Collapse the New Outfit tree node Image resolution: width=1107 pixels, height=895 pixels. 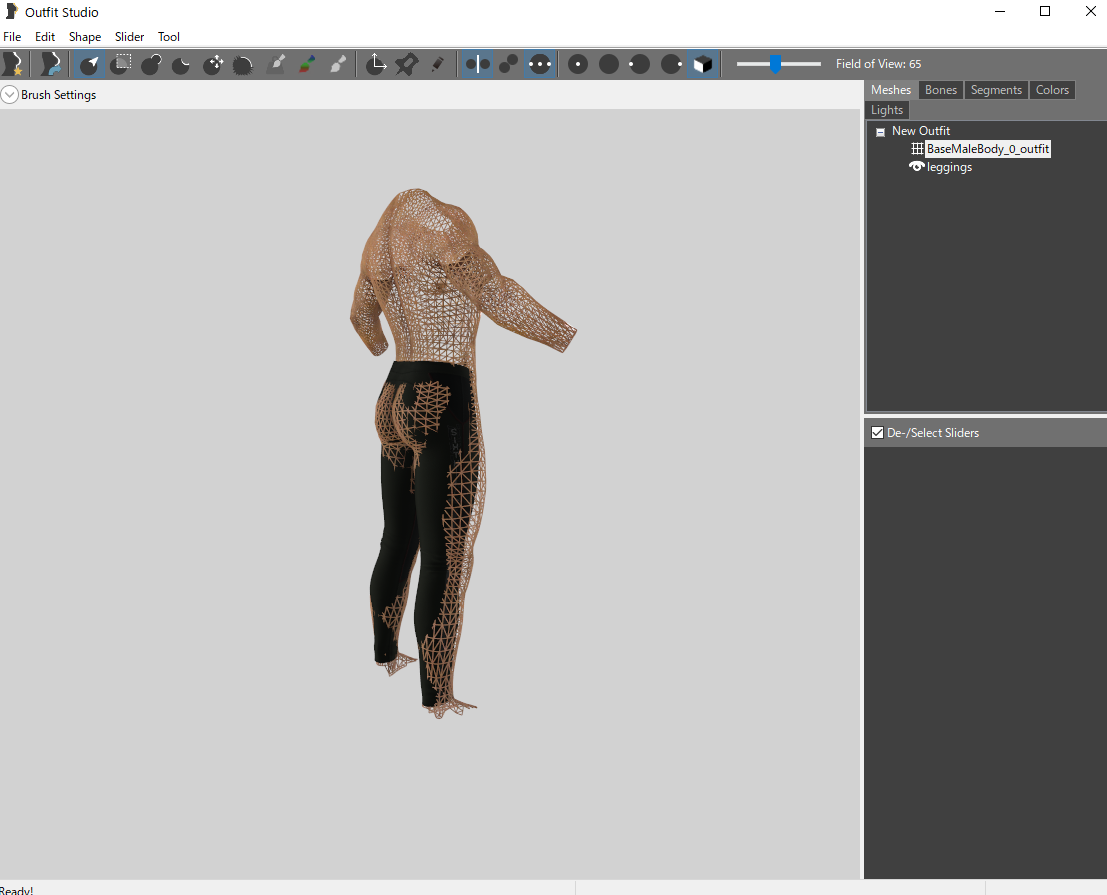[880, 132]
